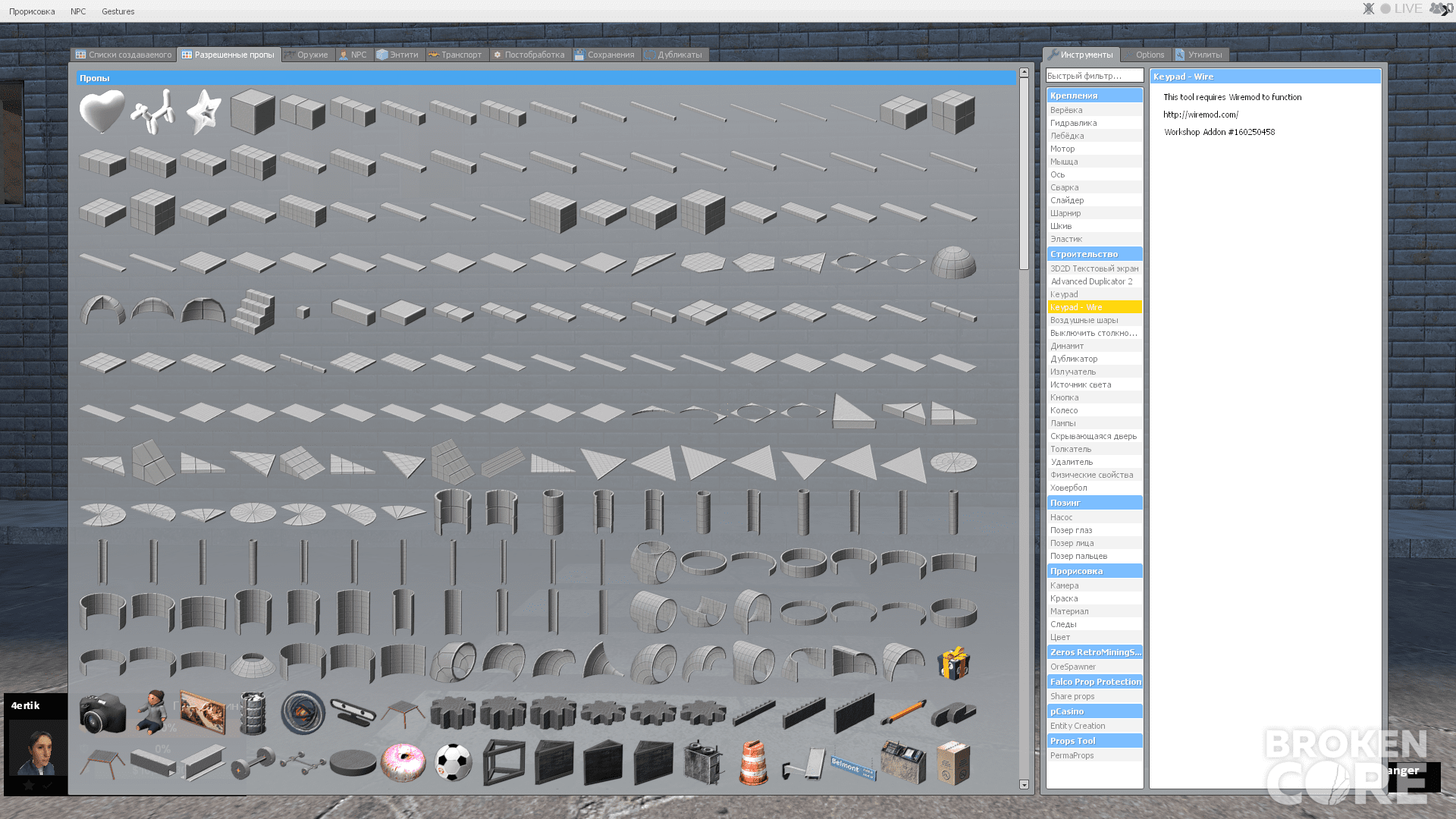The height and width of the screenshot is (819, 1456).
Task: Click the props list scroll down arrow
Action: point(1024,785)
